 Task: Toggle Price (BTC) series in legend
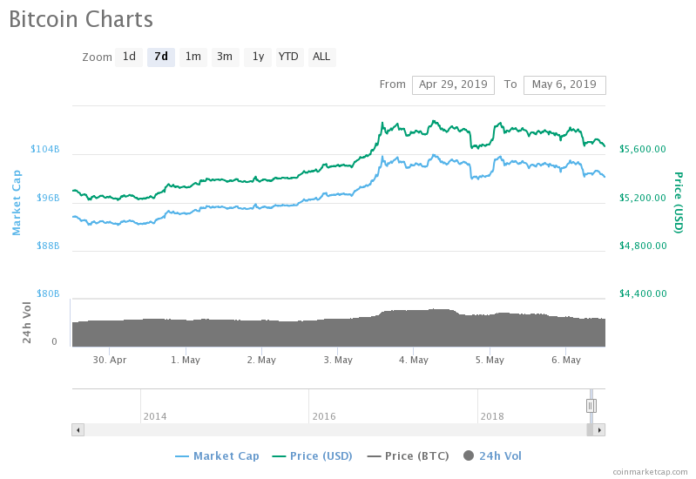pos(408,456)
